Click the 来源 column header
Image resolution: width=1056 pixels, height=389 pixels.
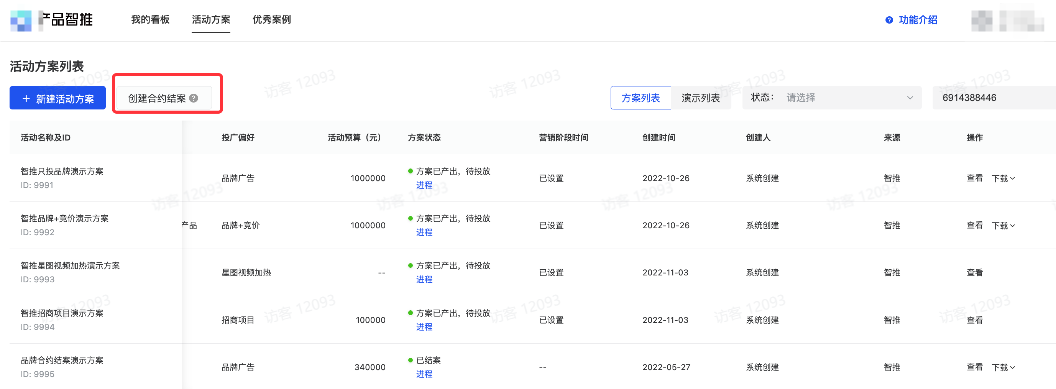[x=892, y=137]
